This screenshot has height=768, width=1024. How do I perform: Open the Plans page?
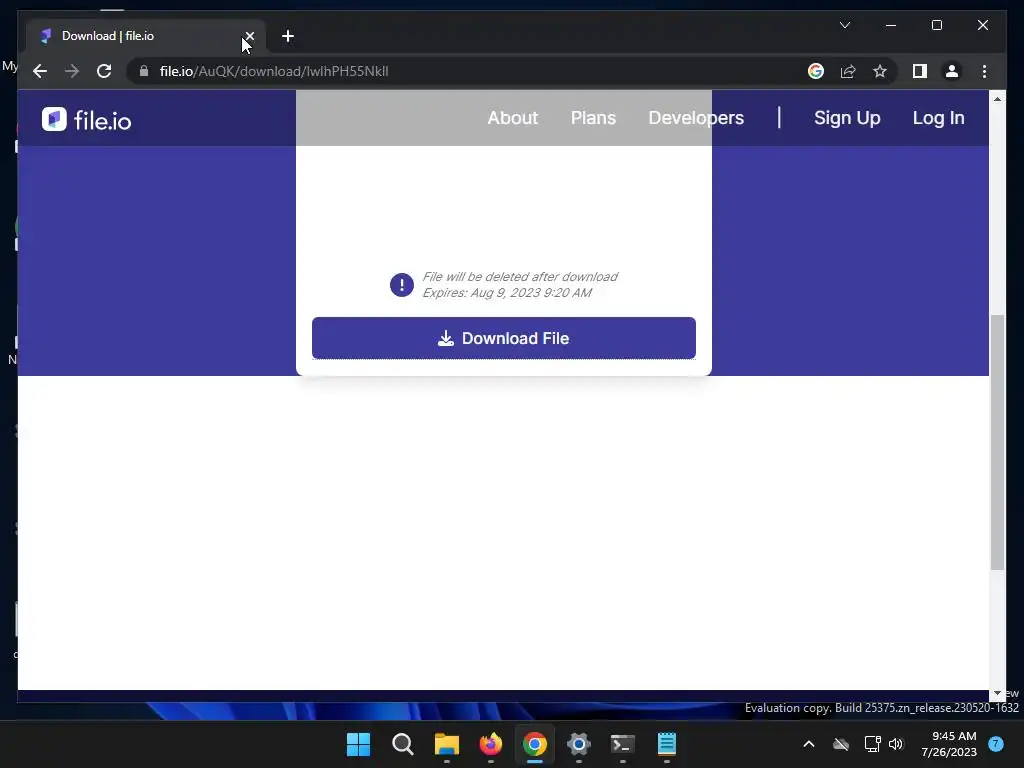point(593,118)
